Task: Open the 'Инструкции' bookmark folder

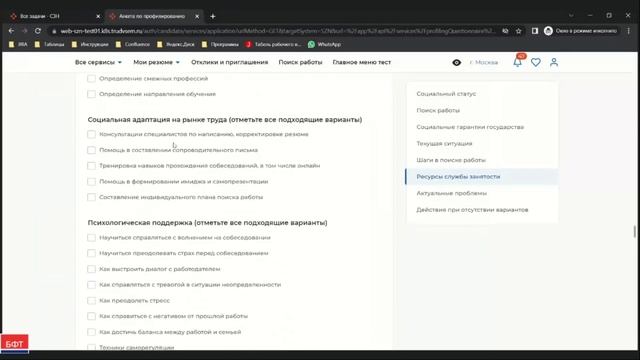Action: [90, 44]
